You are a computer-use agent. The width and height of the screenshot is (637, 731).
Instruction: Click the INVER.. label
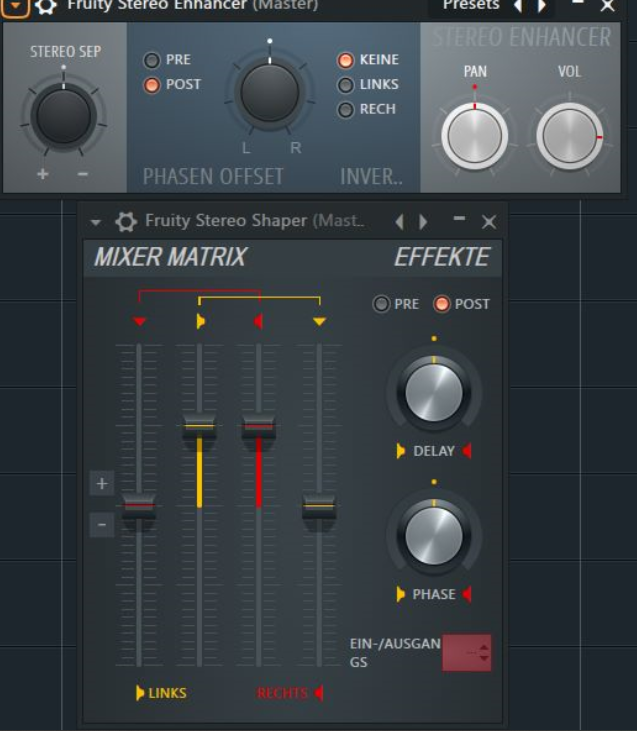[371, 177]
